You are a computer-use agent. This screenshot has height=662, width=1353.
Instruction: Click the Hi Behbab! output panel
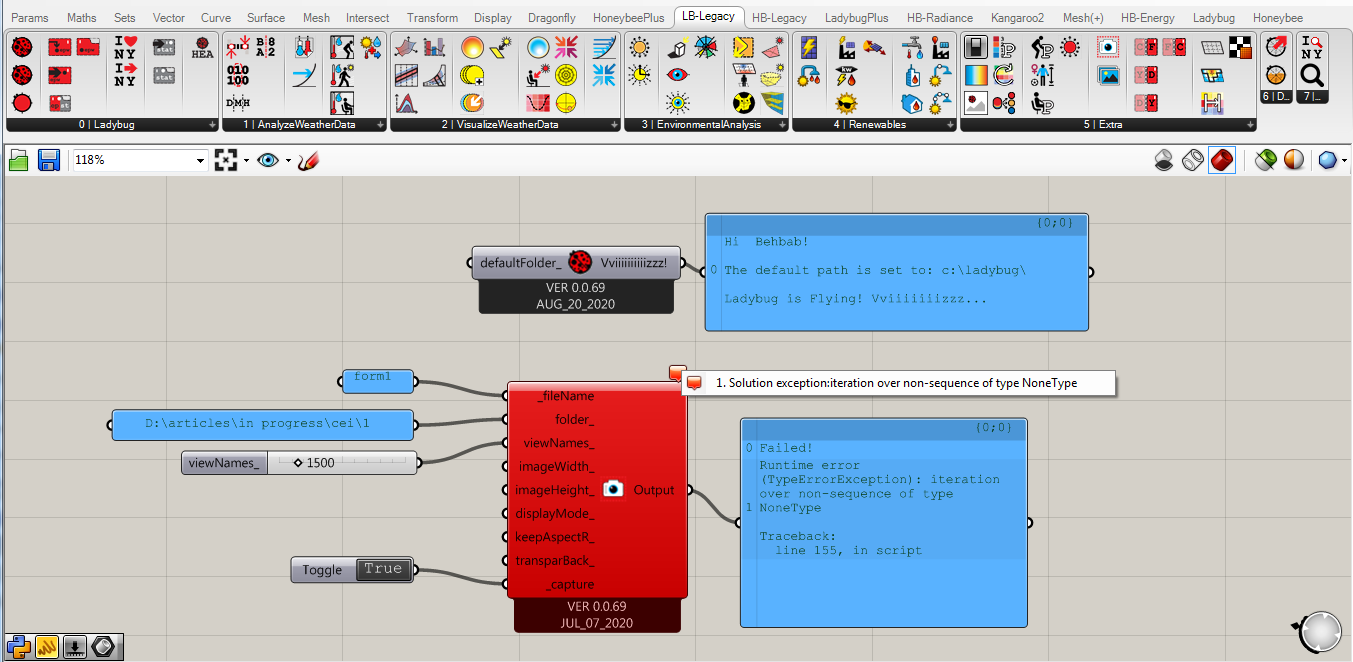tap(897, 272)
